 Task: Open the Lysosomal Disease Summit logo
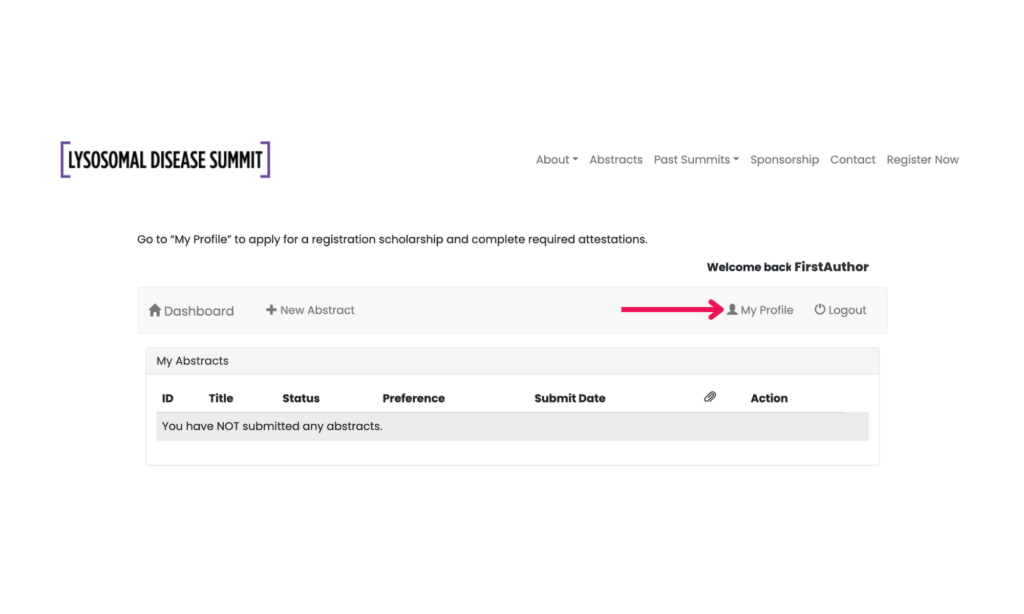click(x=165, y=160)
